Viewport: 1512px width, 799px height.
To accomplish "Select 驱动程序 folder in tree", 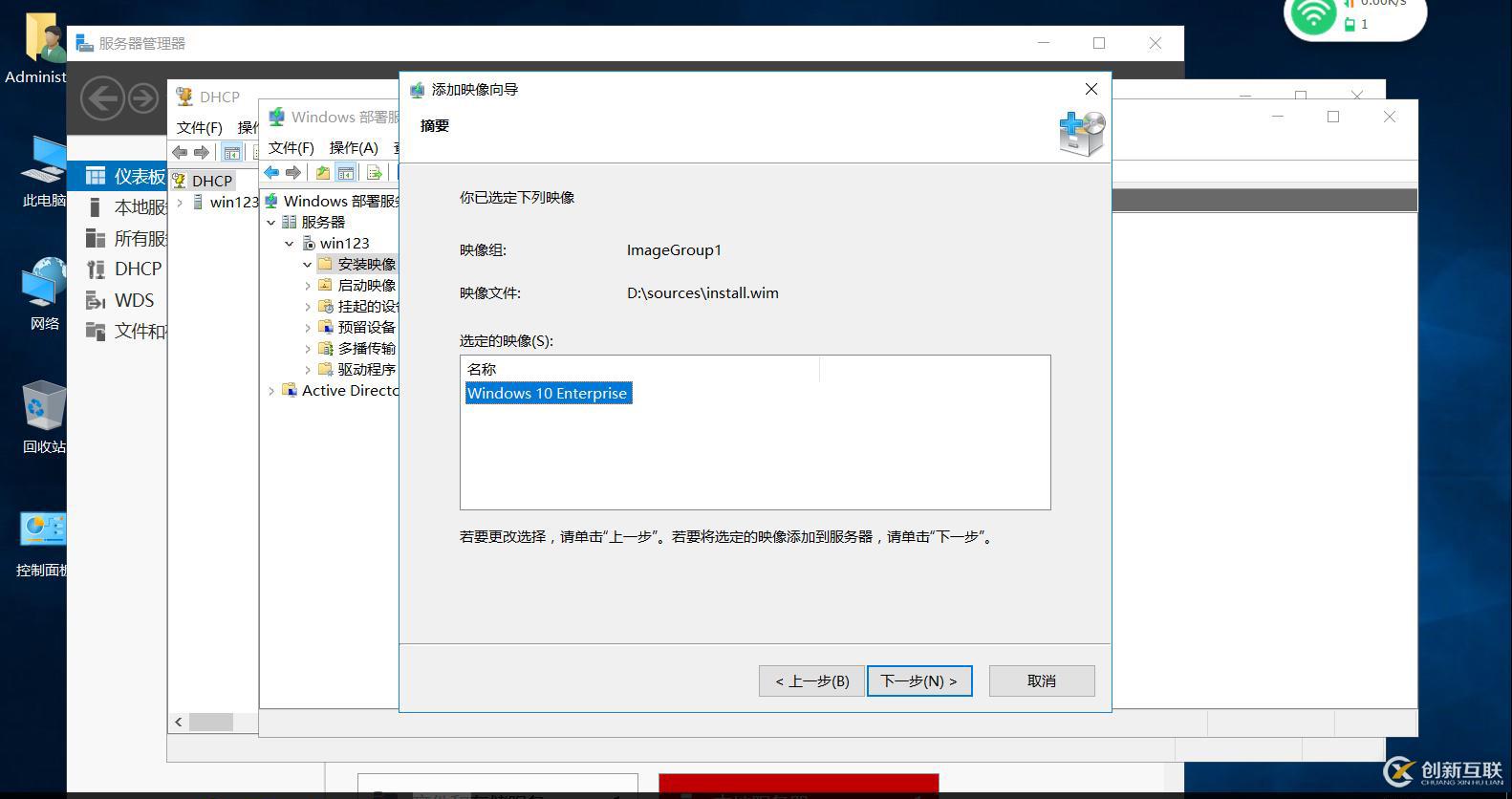I will tap(357, 369).
